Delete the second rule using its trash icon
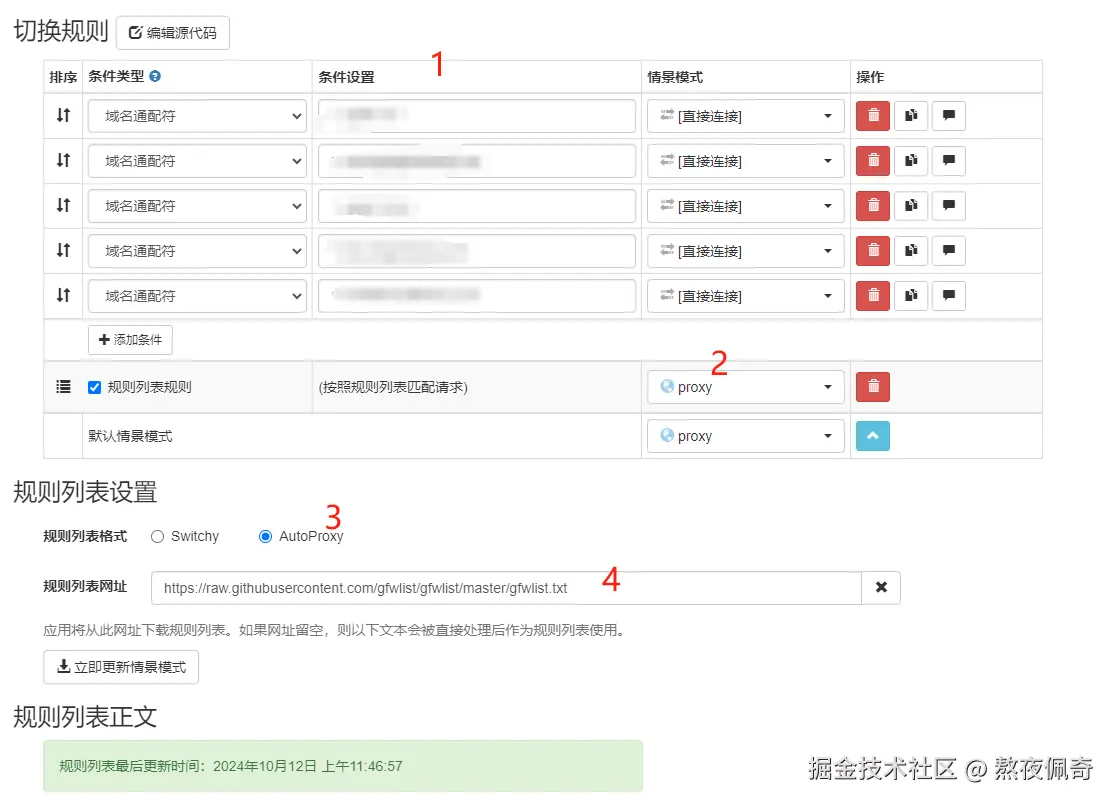The height and width of the screenshot is (805, 1116). click(x=873, y=160)
